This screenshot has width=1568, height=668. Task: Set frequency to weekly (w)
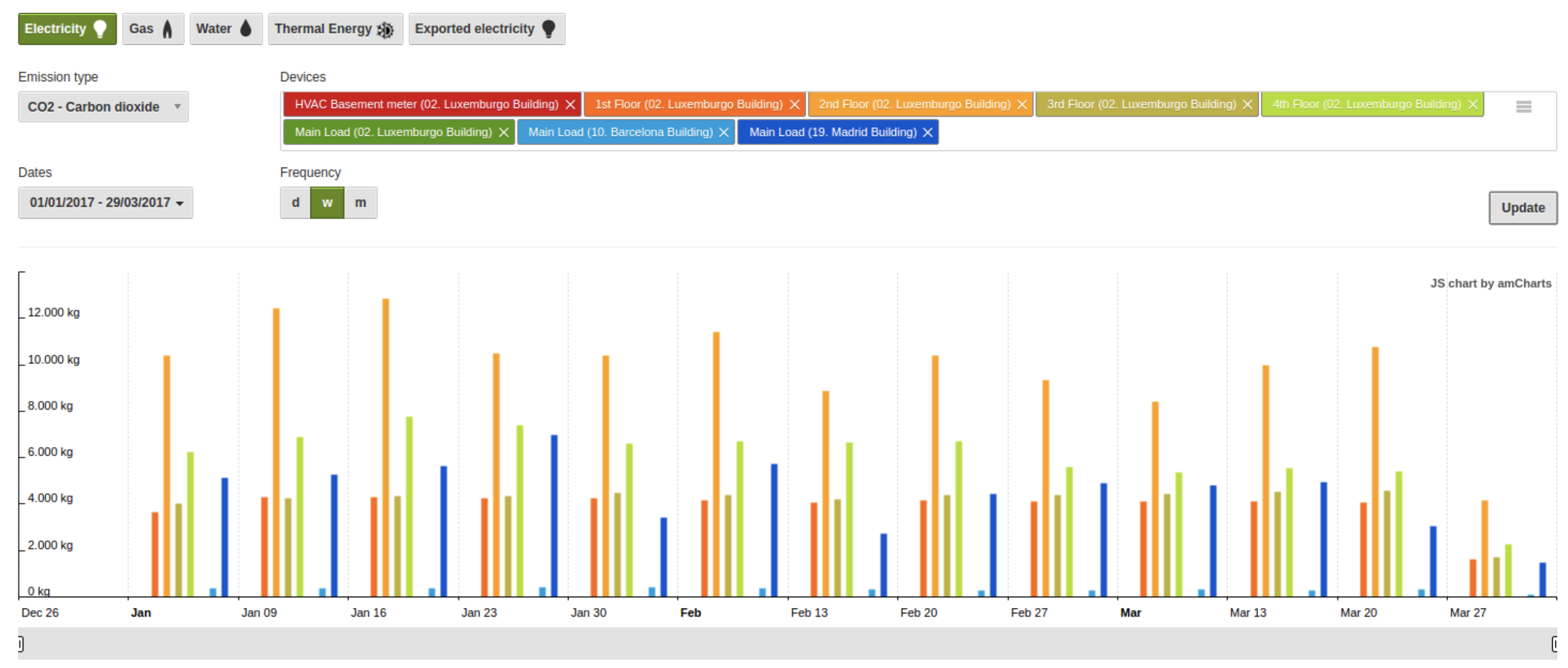point(327,203)
